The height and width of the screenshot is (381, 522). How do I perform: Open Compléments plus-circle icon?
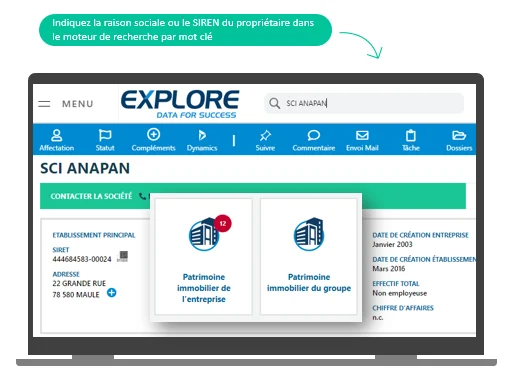tap(153, 135)
